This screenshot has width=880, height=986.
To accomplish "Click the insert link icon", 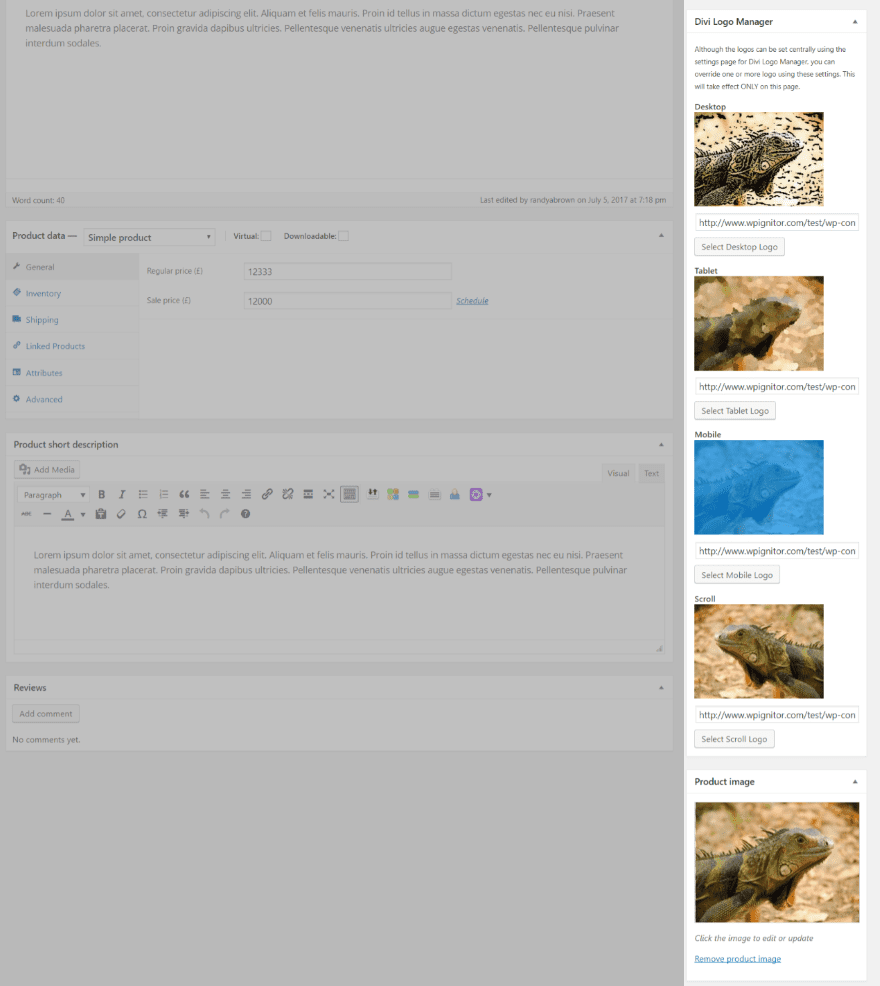I will point(267,494).
